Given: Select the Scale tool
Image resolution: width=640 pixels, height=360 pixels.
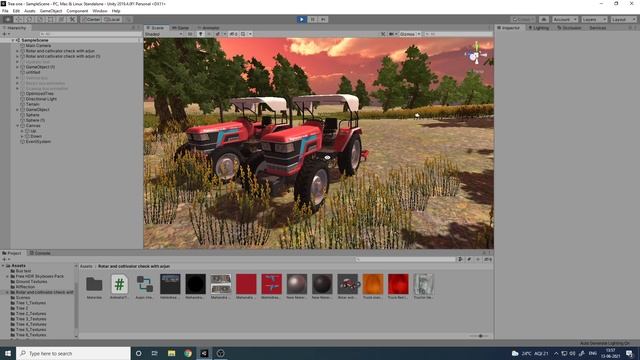Looking at the screenshot, I should (x=40, y=19).
